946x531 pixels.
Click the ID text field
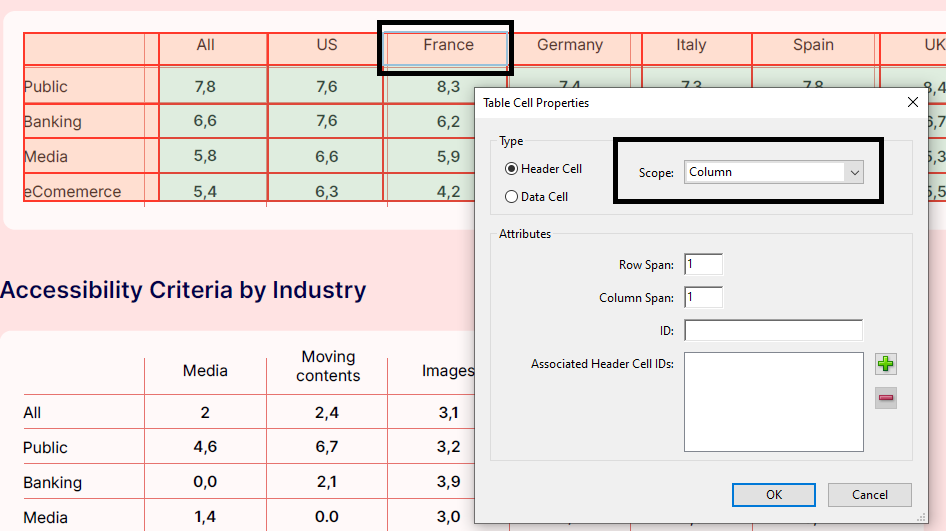click(773, 331)
